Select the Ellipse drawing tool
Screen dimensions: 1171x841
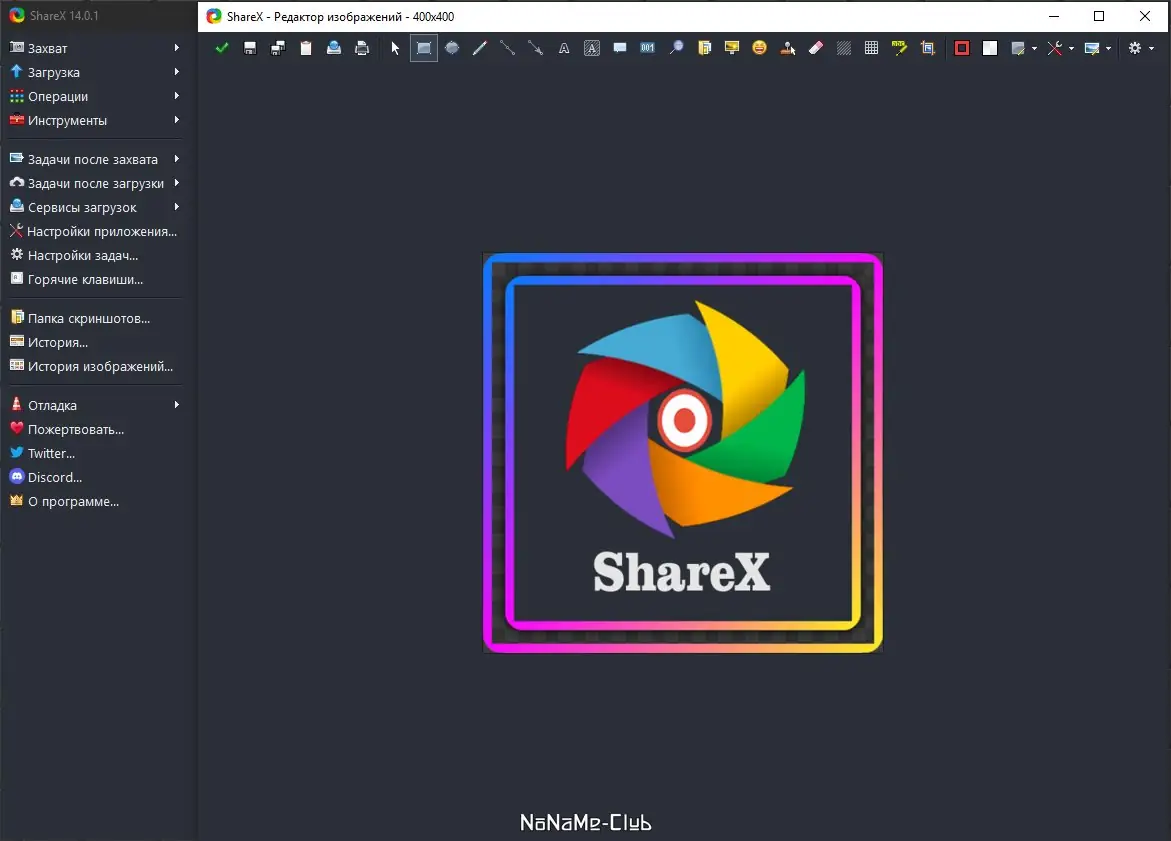[x=452, y=48]
